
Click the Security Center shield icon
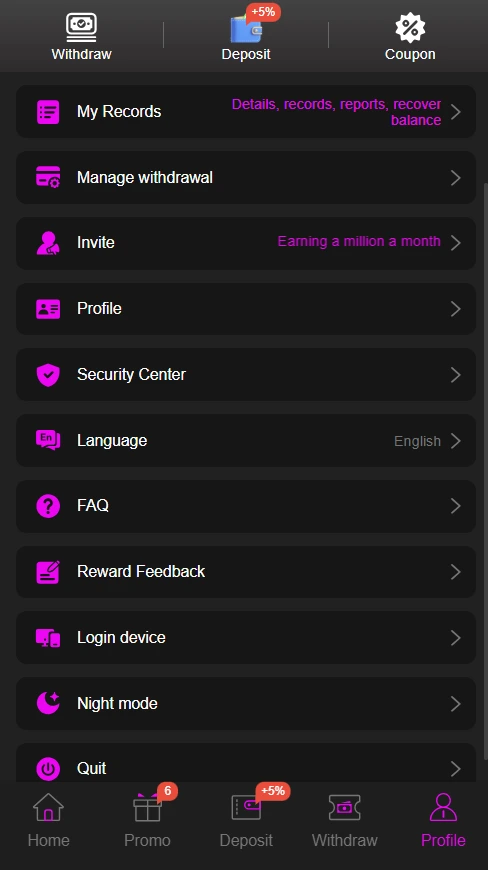pyautogui.click(x=48, y=375)
